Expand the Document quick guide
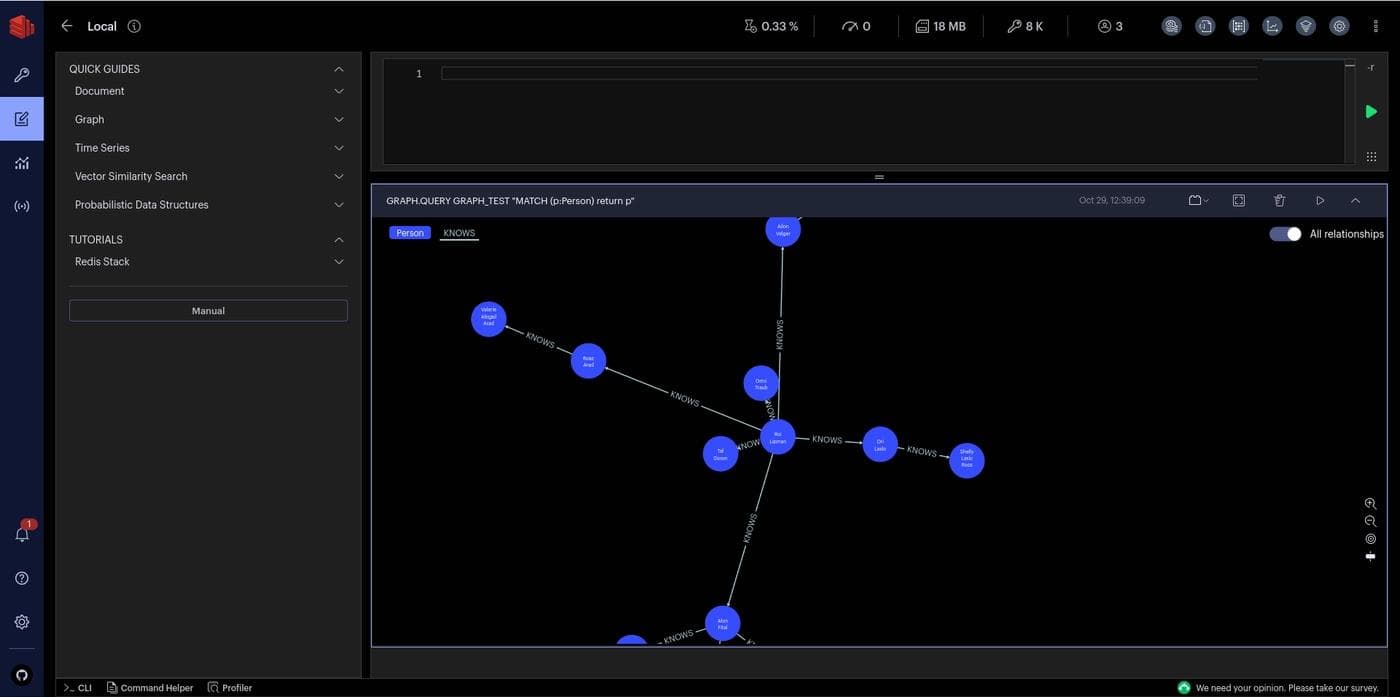 207,91
